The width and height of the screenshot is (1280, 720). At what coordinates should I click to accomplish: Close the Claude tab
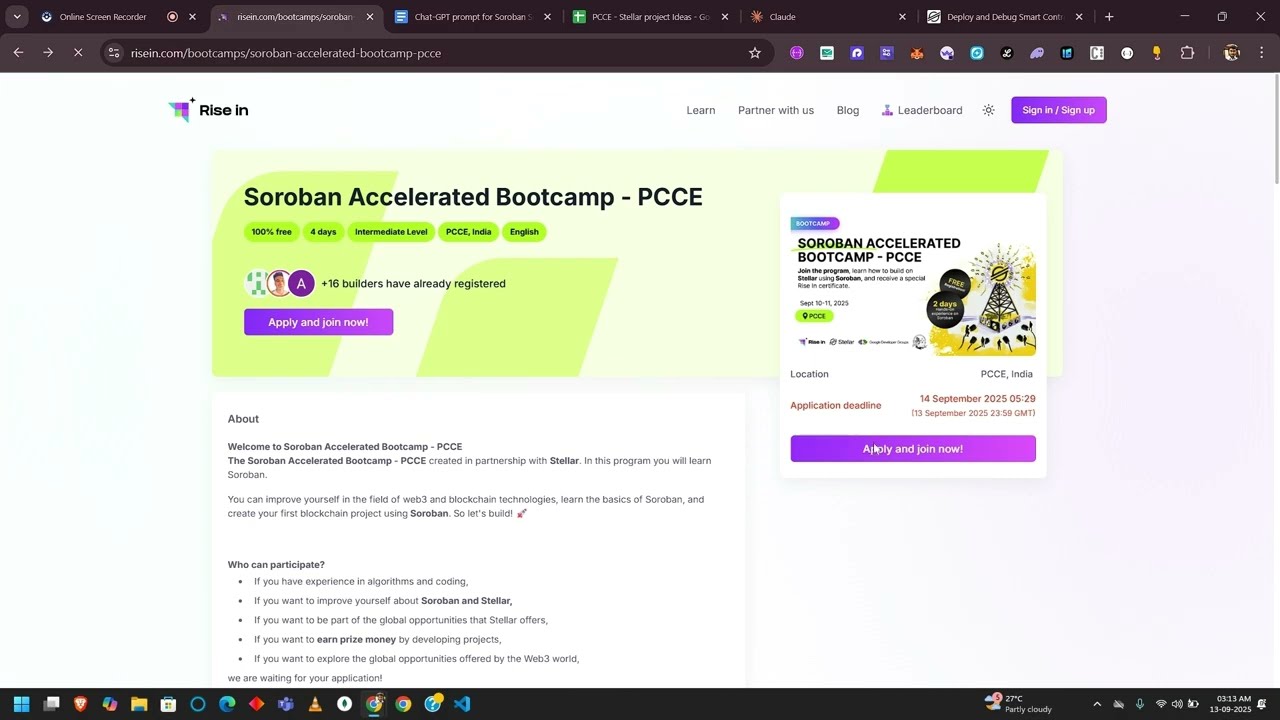[902, 17]
